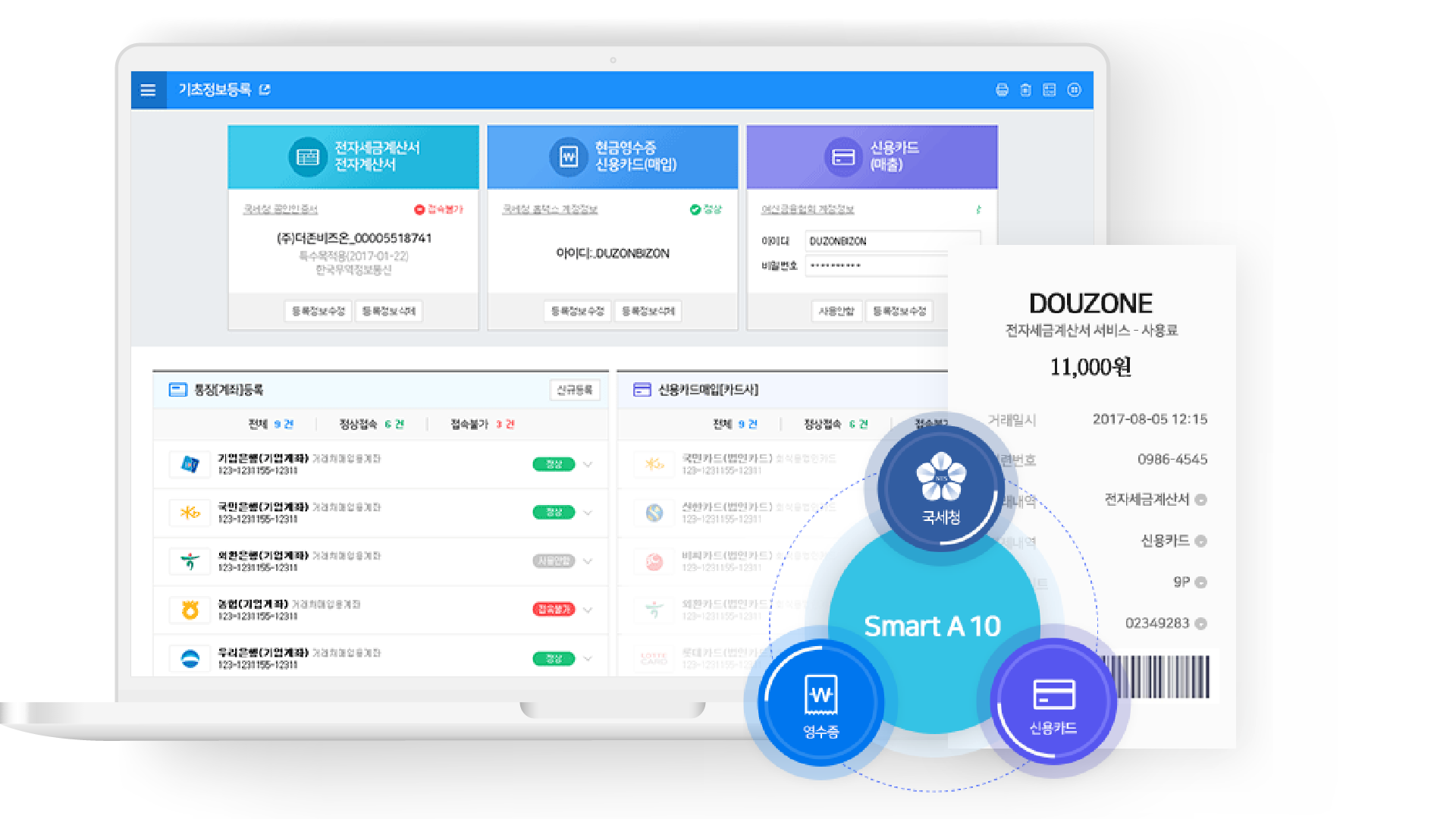Click the trash delete icon in header

click(1025, 90)
